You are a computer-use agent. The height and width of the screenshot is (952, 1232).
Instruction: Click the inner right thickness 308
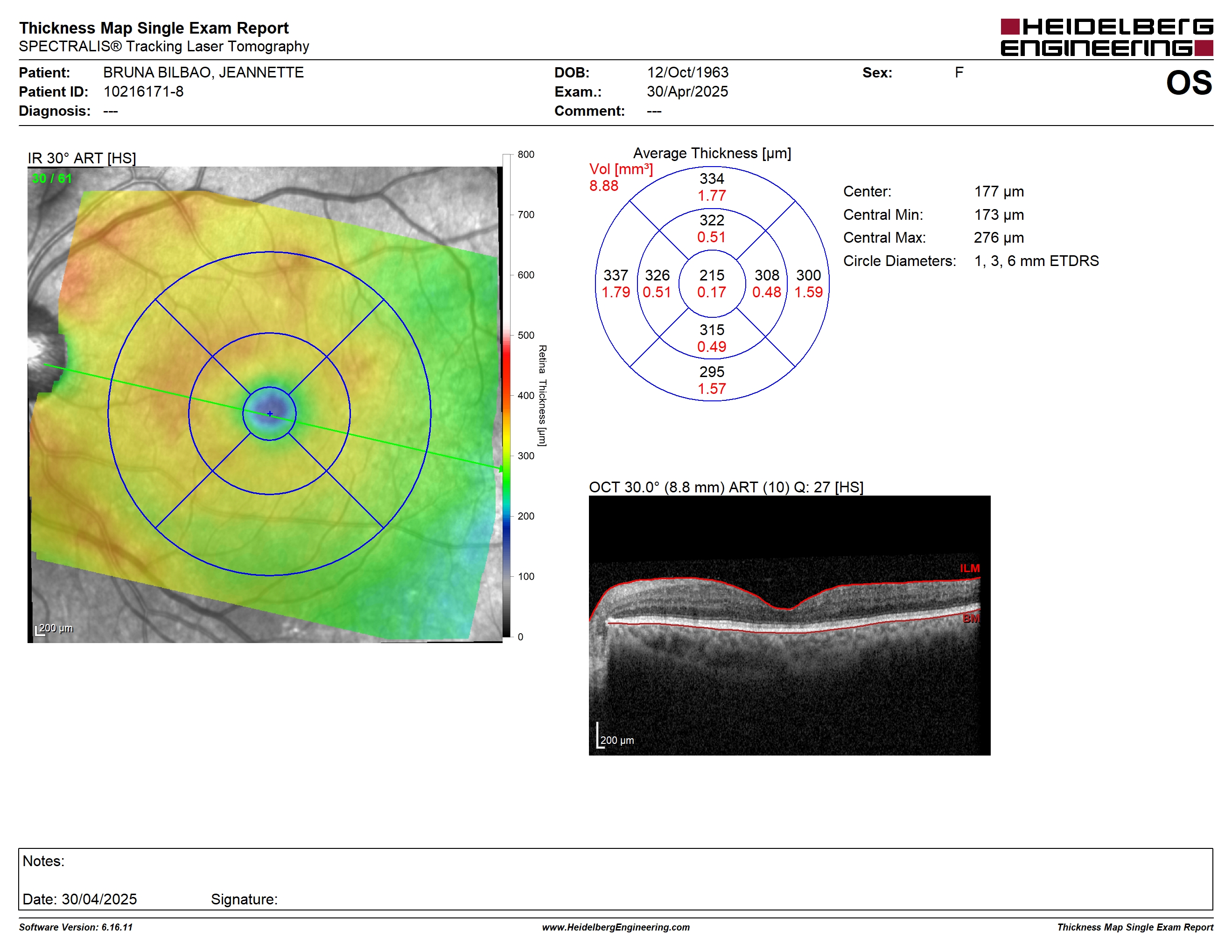pos(767,275)
